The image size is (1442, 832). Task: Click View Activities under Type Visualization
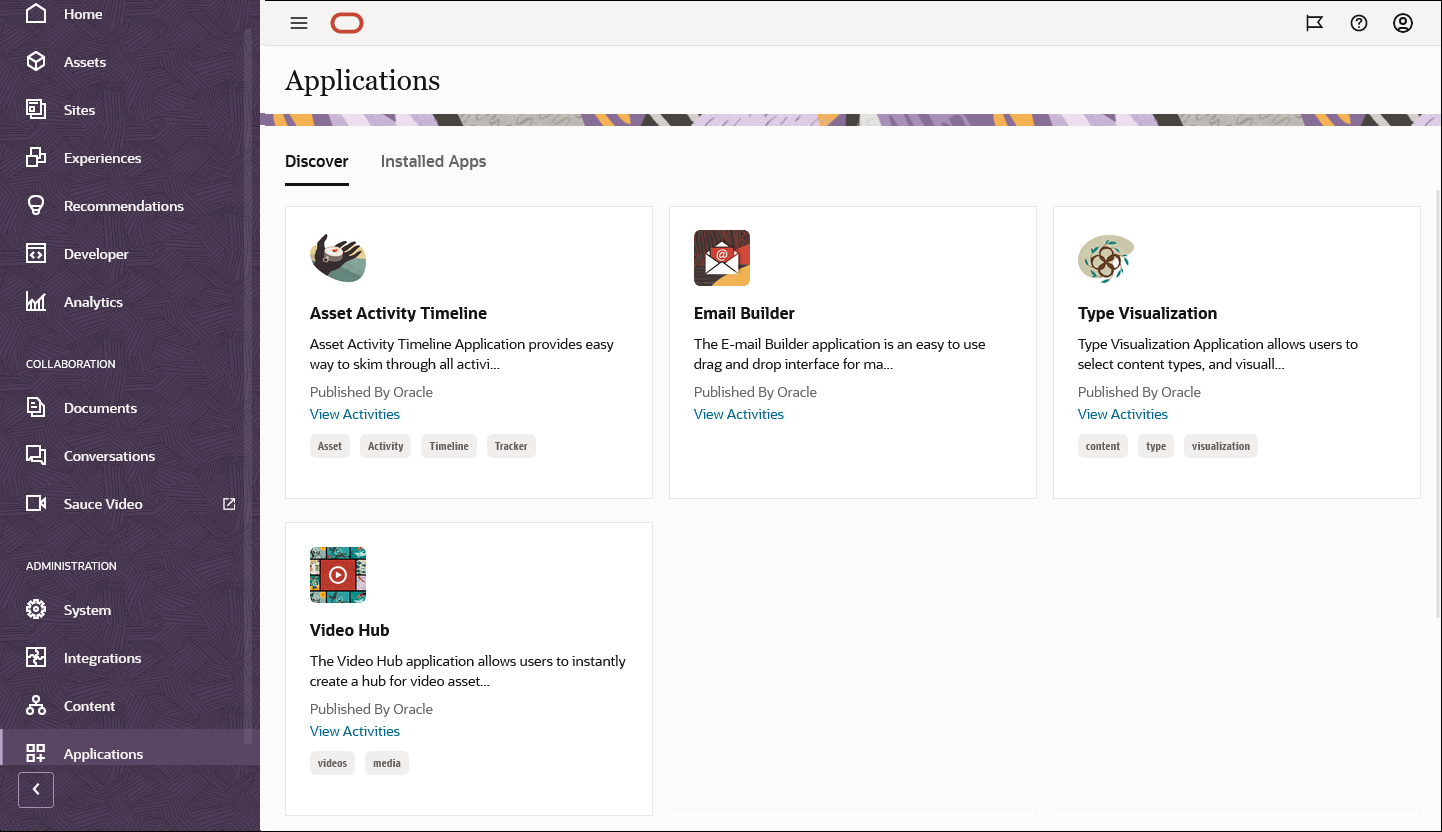pyautogui.click(x=1122, y=413)
